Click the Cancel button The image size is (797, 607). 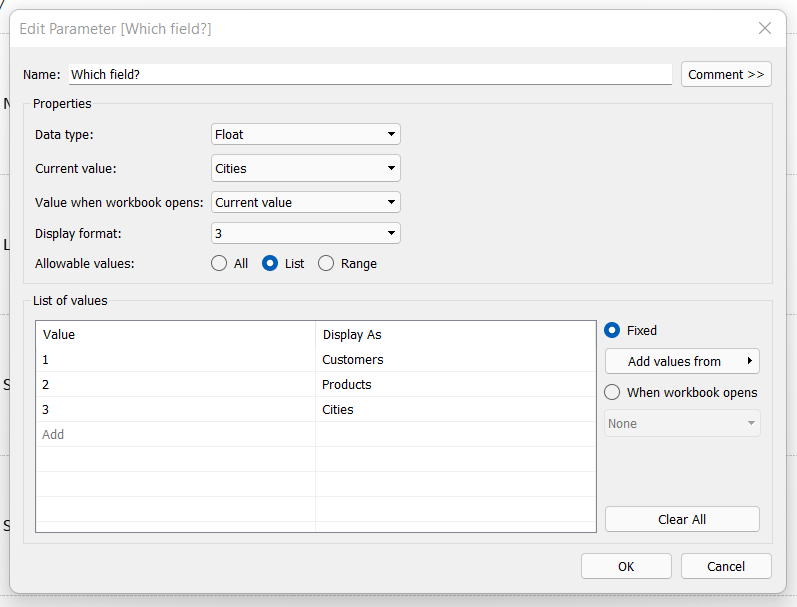click(726, 566)
